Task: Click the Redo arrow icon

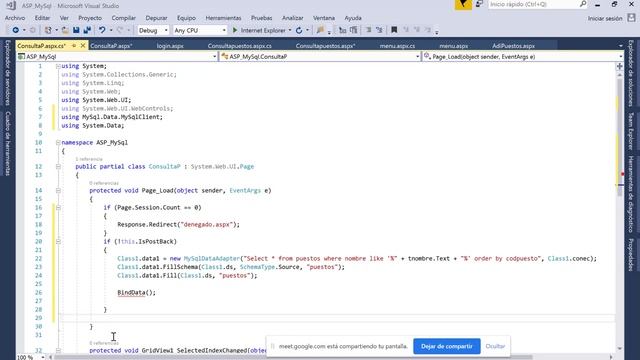Action: tap(120, 30)
